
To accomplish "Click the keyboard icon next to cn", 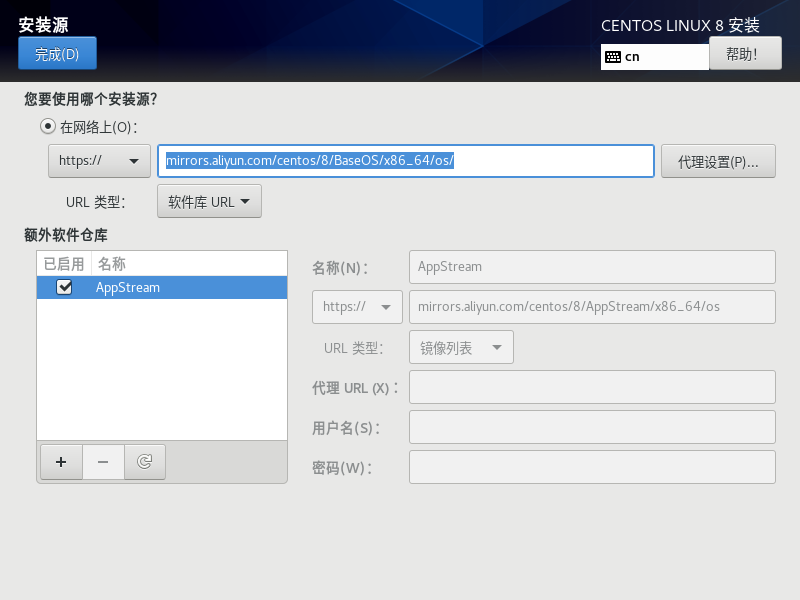I will (x=614, y=57).
